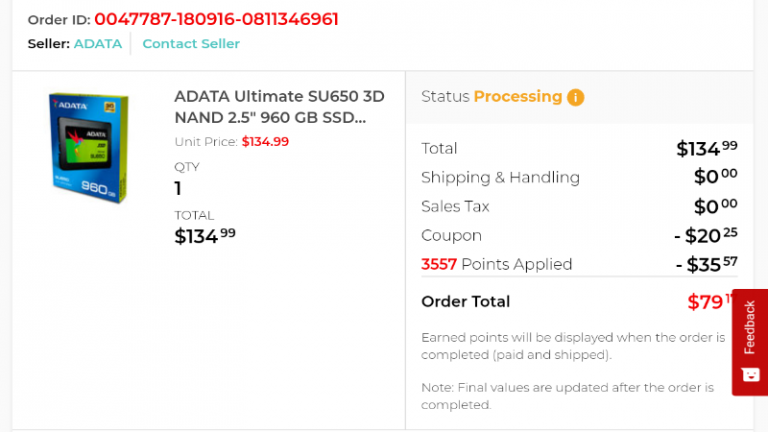Click the 3557 Points Applied label
Image resolution: width=768 pixels, height=432 pixels.
496,265
